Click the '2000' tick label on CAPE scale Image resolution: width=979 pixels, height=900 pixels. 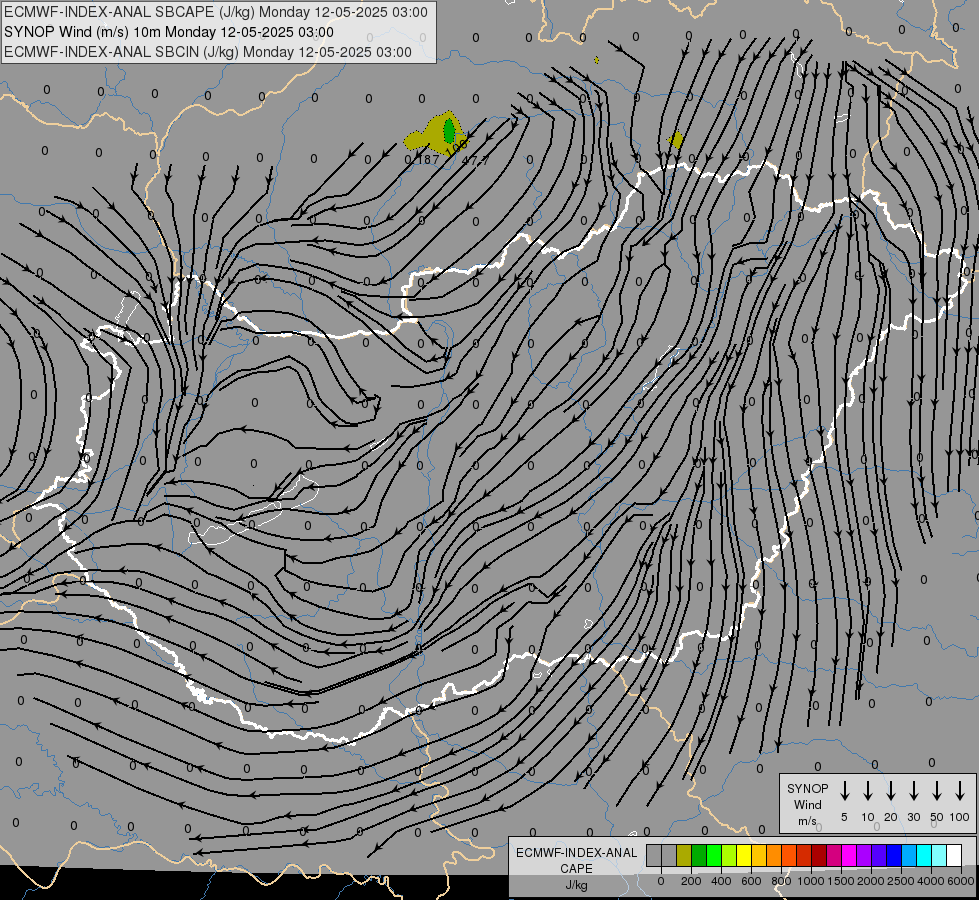(x=870, y=881)
